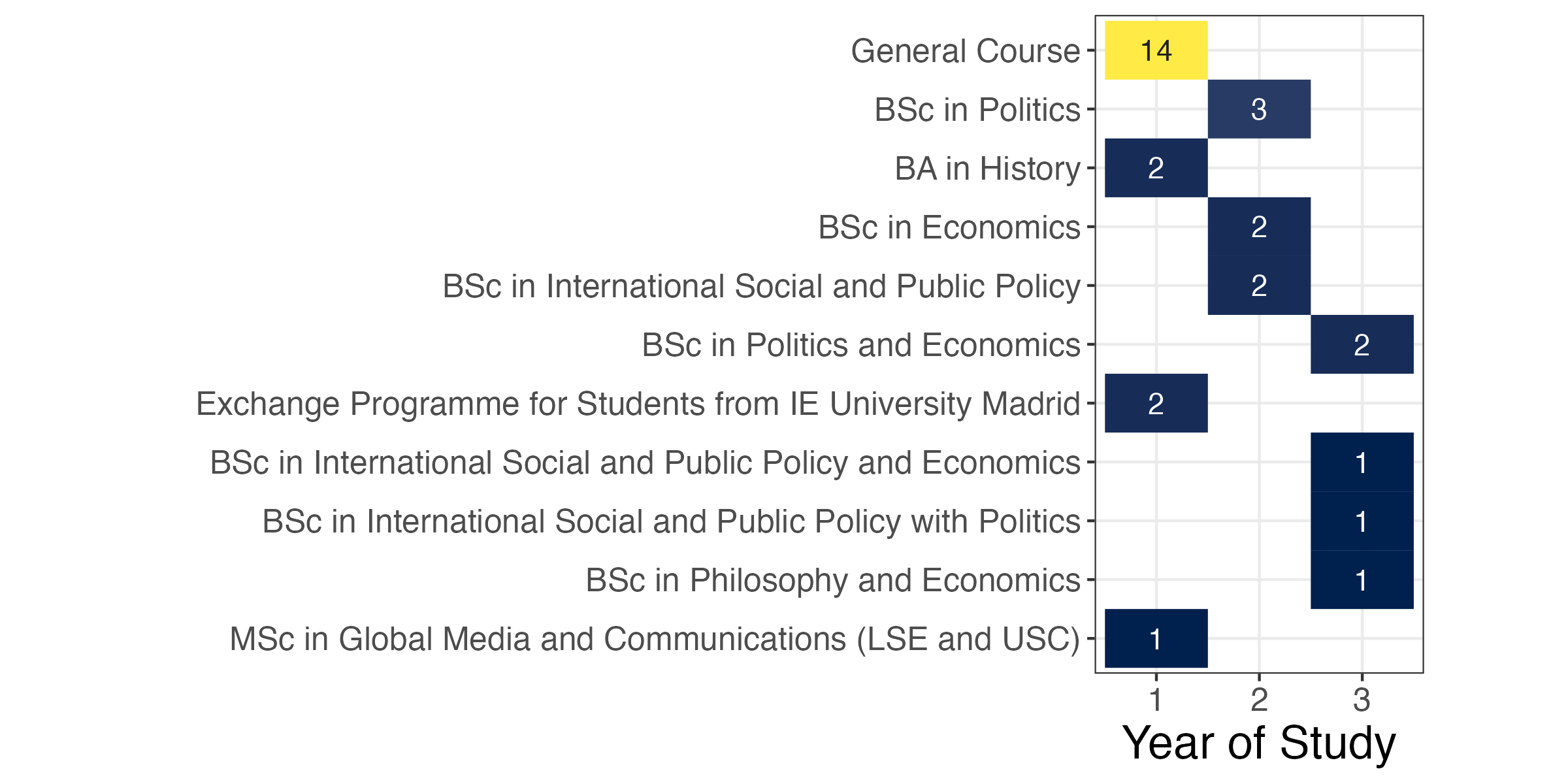Select the MSc Global Media and Communications cell
Image resolution: width=1568 pixels, height=784 pixels.
click(x=1156, y=638)
